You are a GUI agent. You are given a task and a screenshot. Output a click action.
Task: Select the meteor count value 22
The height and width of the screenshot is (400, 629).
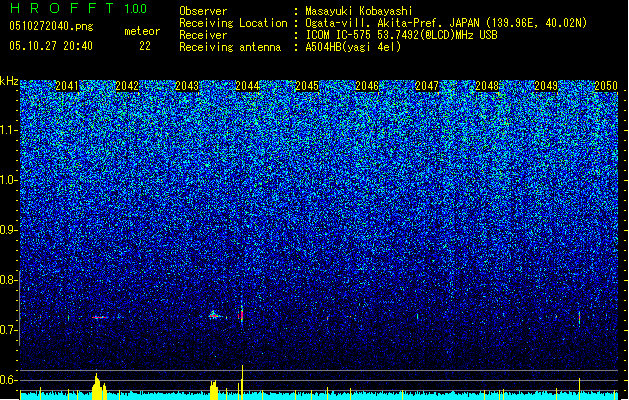(x=145, y=46)
